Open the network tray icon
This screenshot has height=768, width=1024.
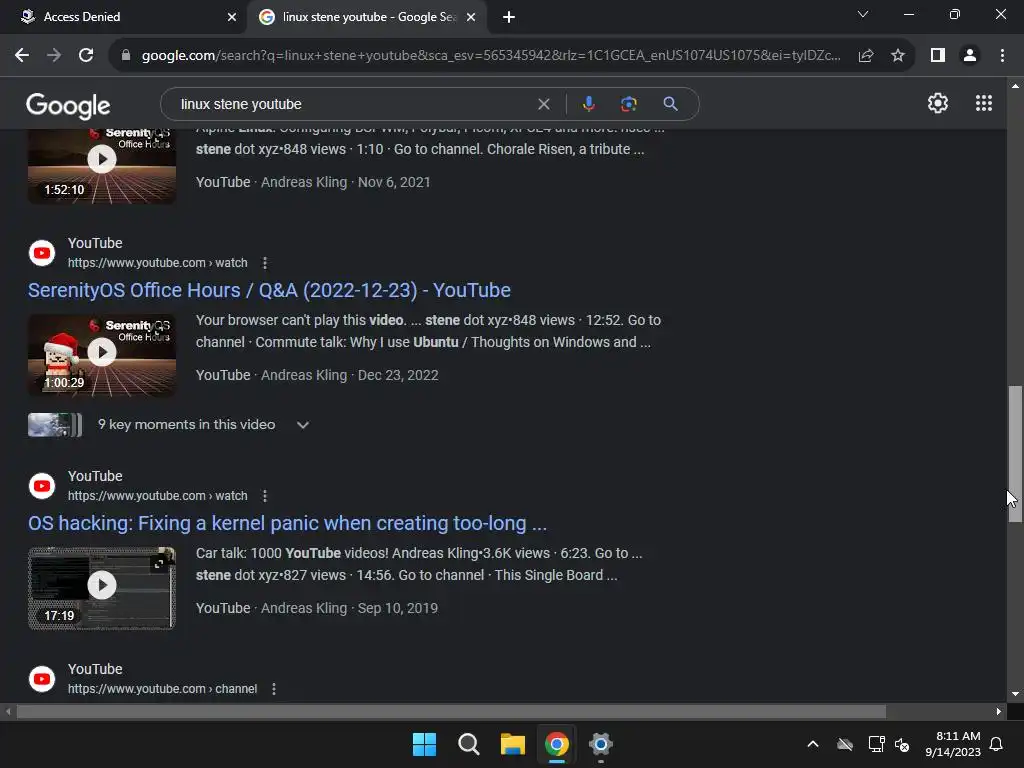[x=876, y=744]
